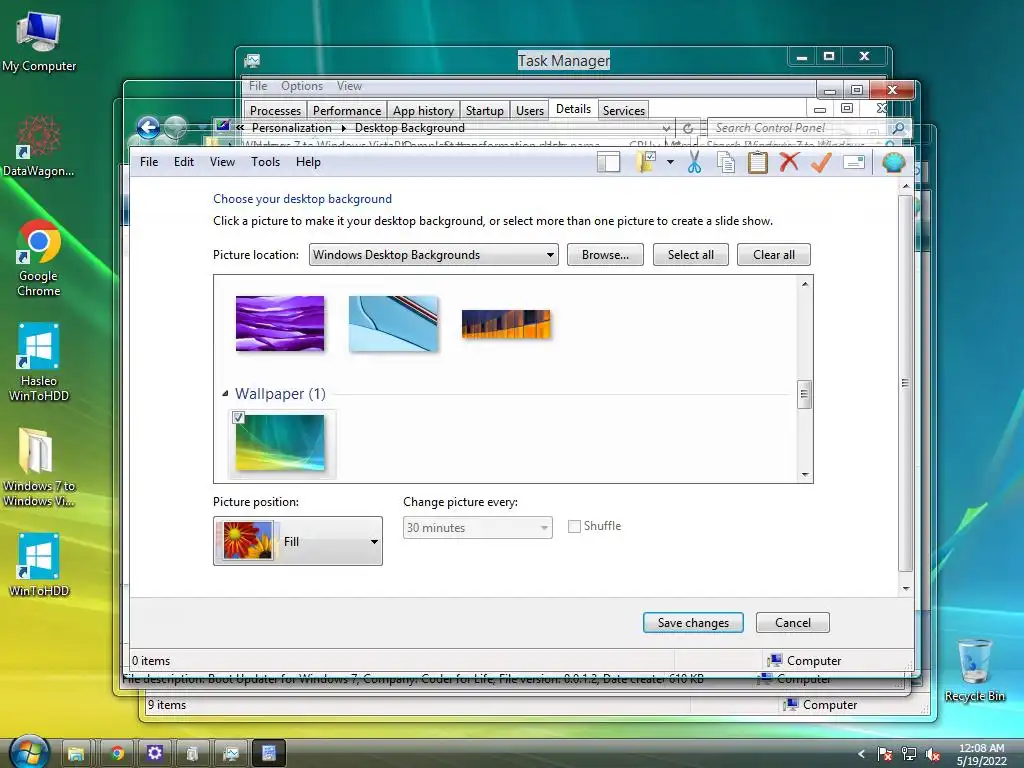Viewport: 1024px width, 768px height.
Task: Click the Cancel button
Action: click(x=793, y=622)
